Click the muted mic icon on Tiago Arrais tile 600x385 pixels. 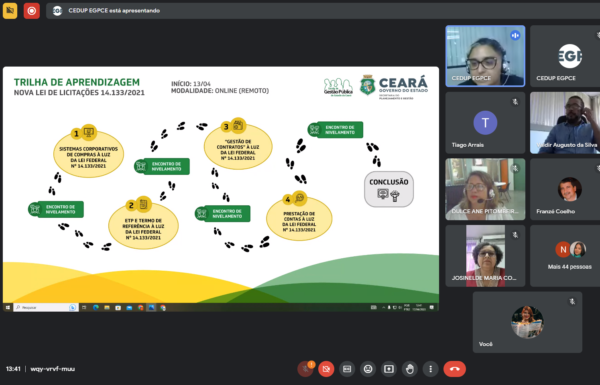(x=515, y=102)
